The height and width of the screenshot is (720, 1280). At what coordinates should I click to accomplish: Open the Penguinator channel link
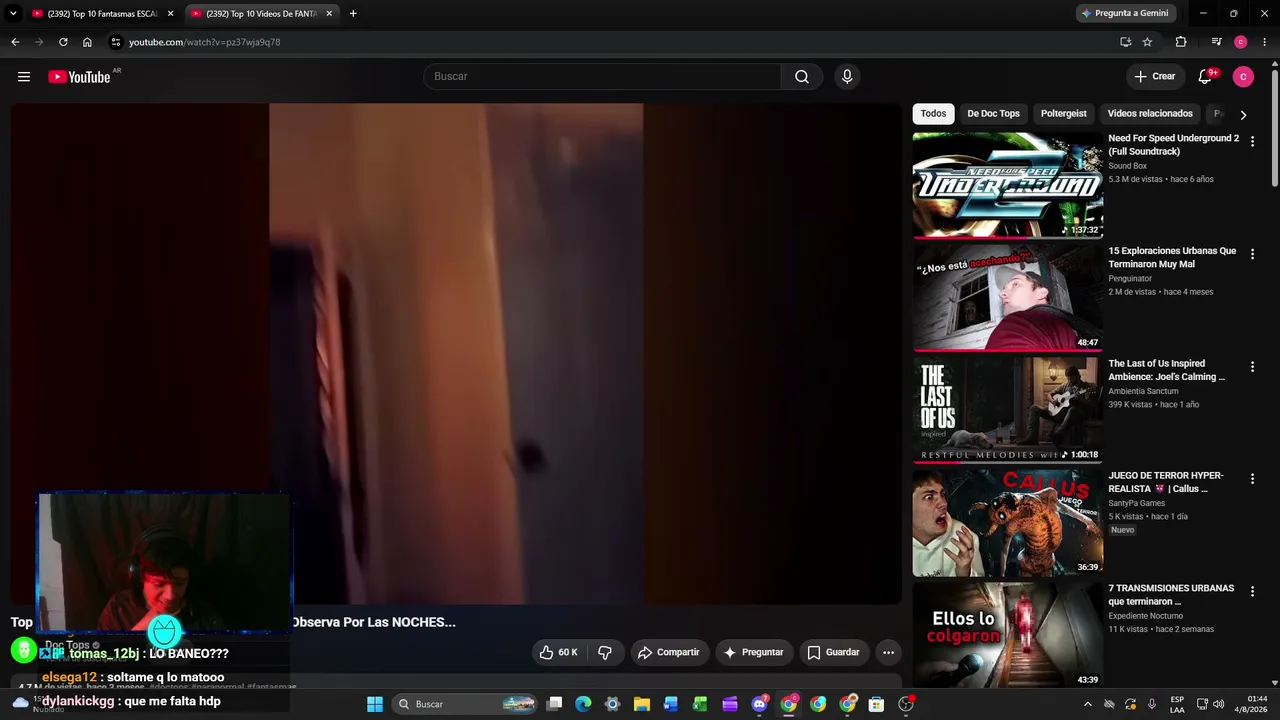pos(1130,279)
